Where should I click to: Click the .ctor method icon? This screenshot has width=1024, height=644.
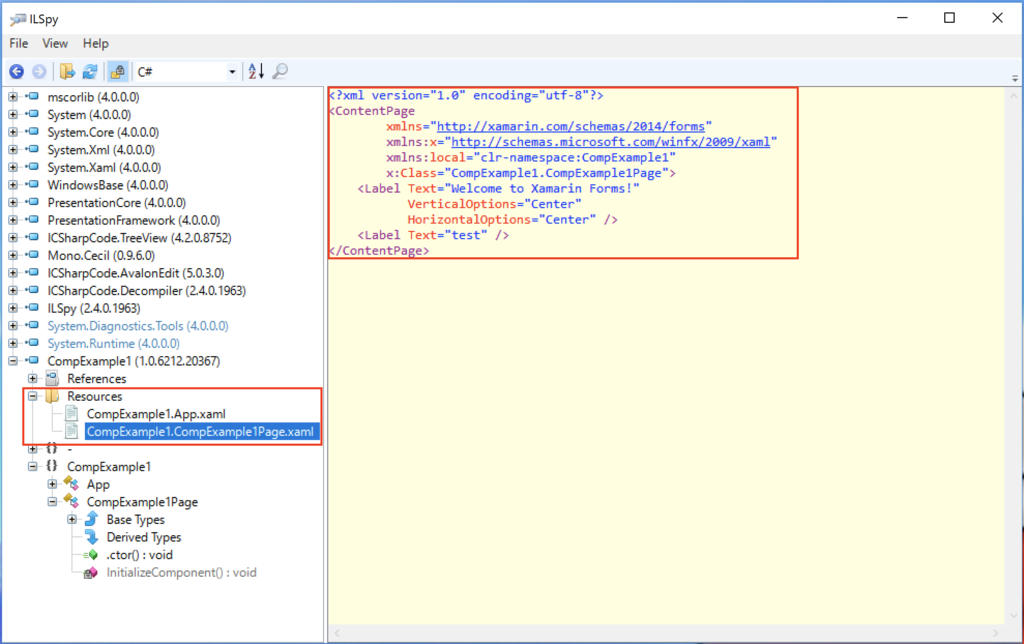point(91,555)
